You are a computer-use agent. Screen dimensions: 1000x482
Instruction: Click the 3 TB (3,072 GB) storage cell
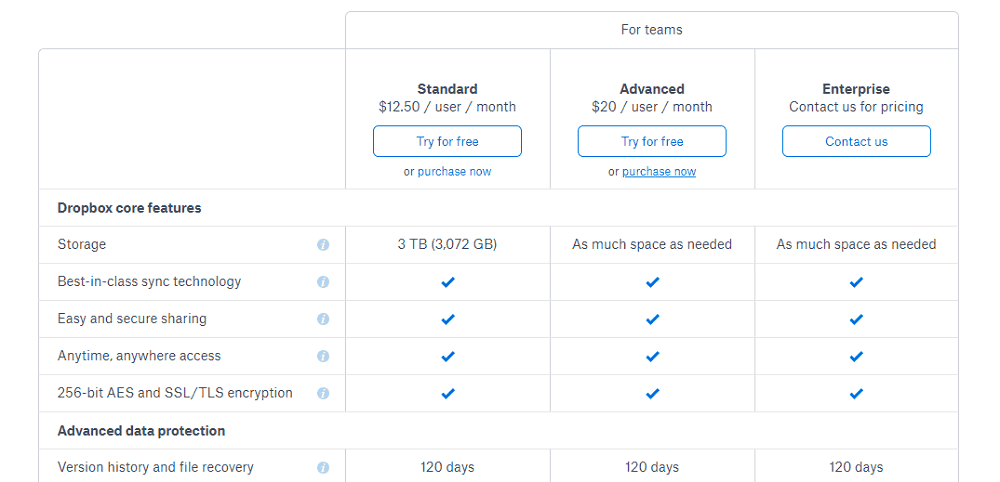(x=447, y=244)
